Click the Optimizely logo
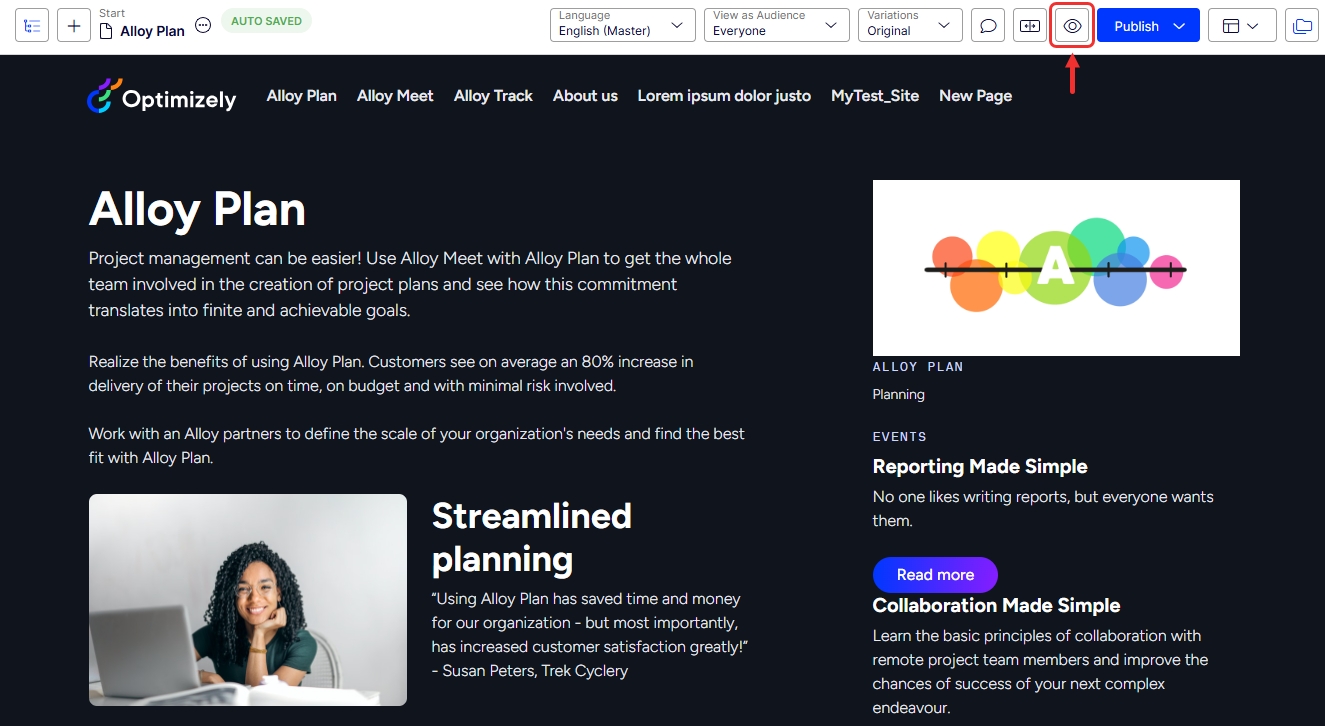1325x726 pixels. point(162,96)
